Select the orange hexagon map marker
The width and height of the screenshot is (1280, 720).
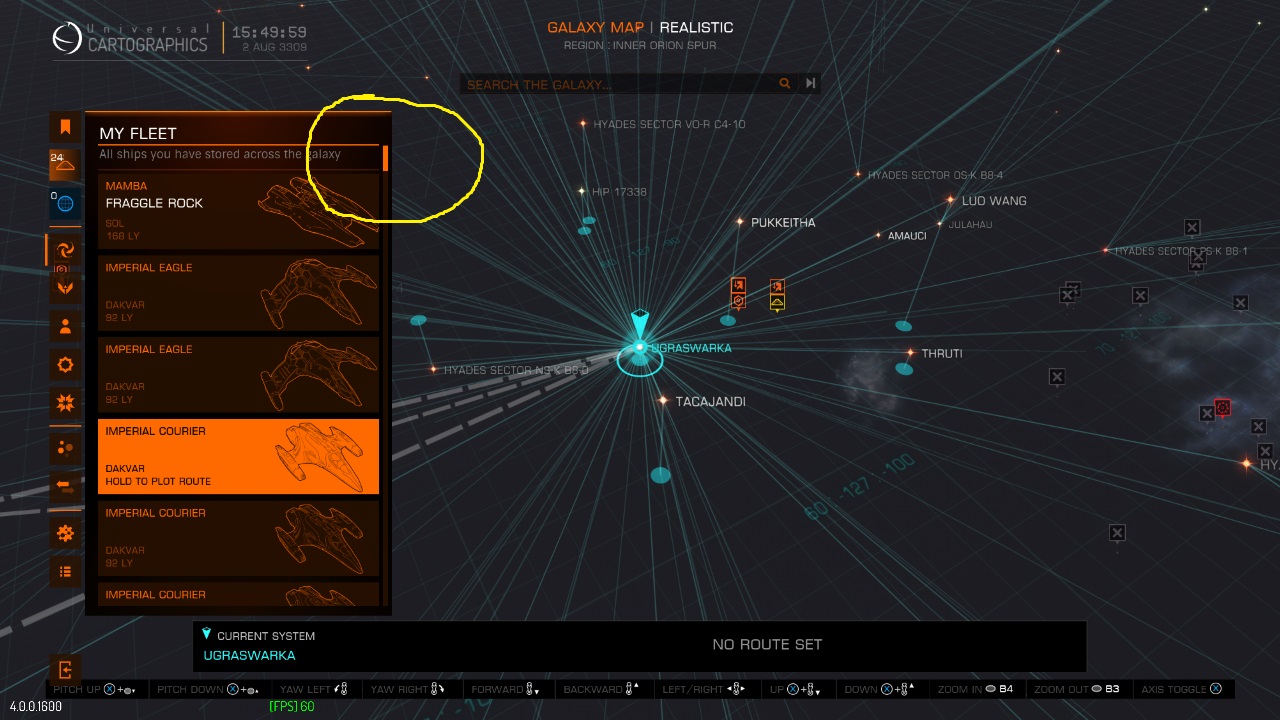(x=738, y=301)
